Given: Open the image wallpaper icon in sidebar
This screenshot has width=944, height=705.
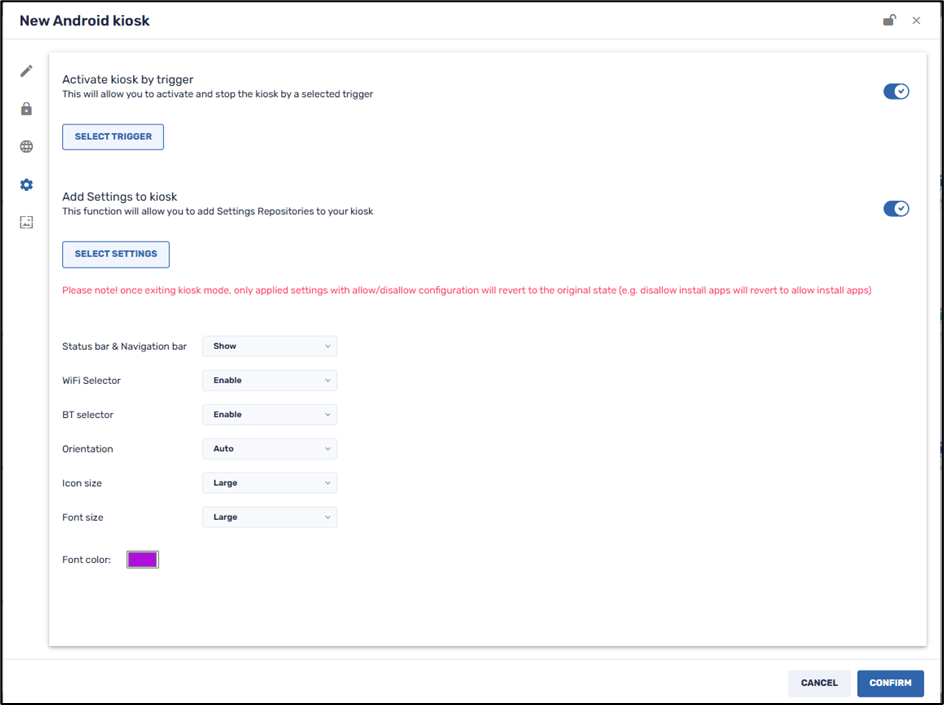Looking at the screenshot, I should coord(26,222).
